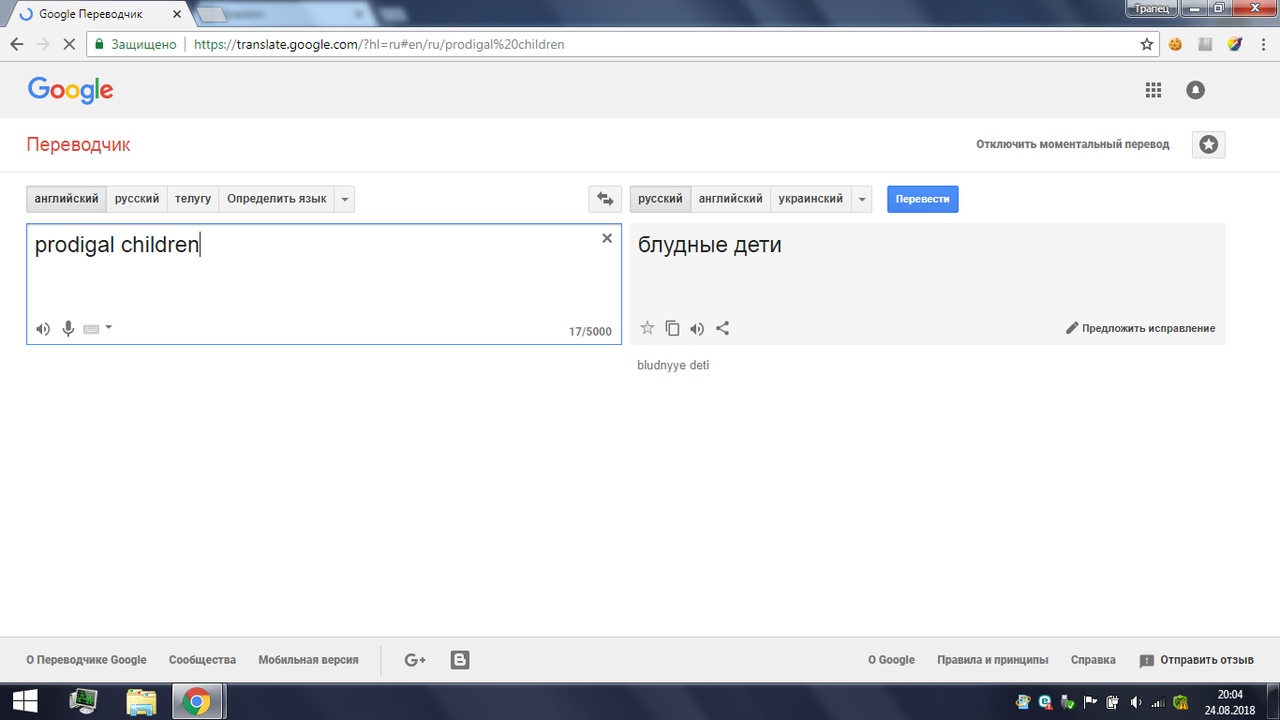1280x720 pixels.
Task: Open the phrasebook star button
Action: click(x=1209, y=145)
